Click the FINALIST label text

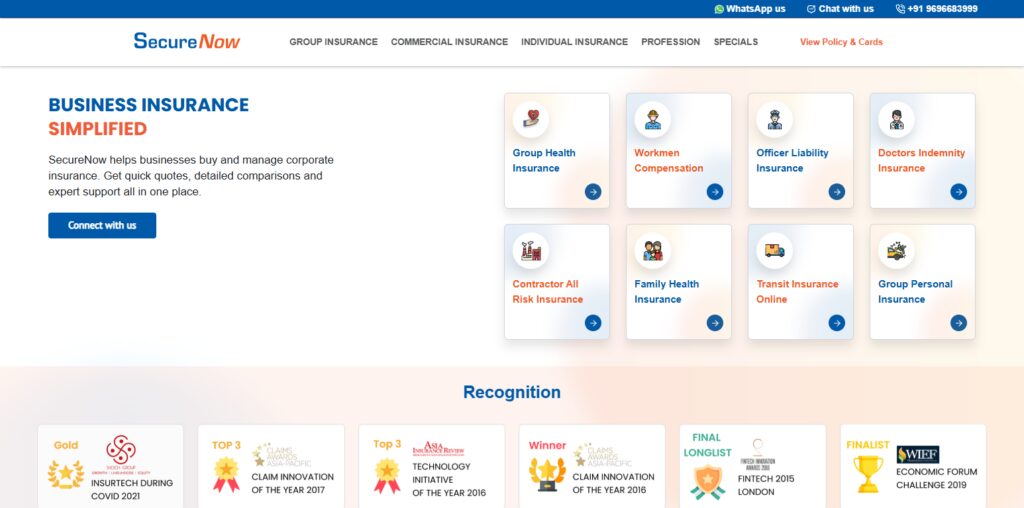[868, 445]
